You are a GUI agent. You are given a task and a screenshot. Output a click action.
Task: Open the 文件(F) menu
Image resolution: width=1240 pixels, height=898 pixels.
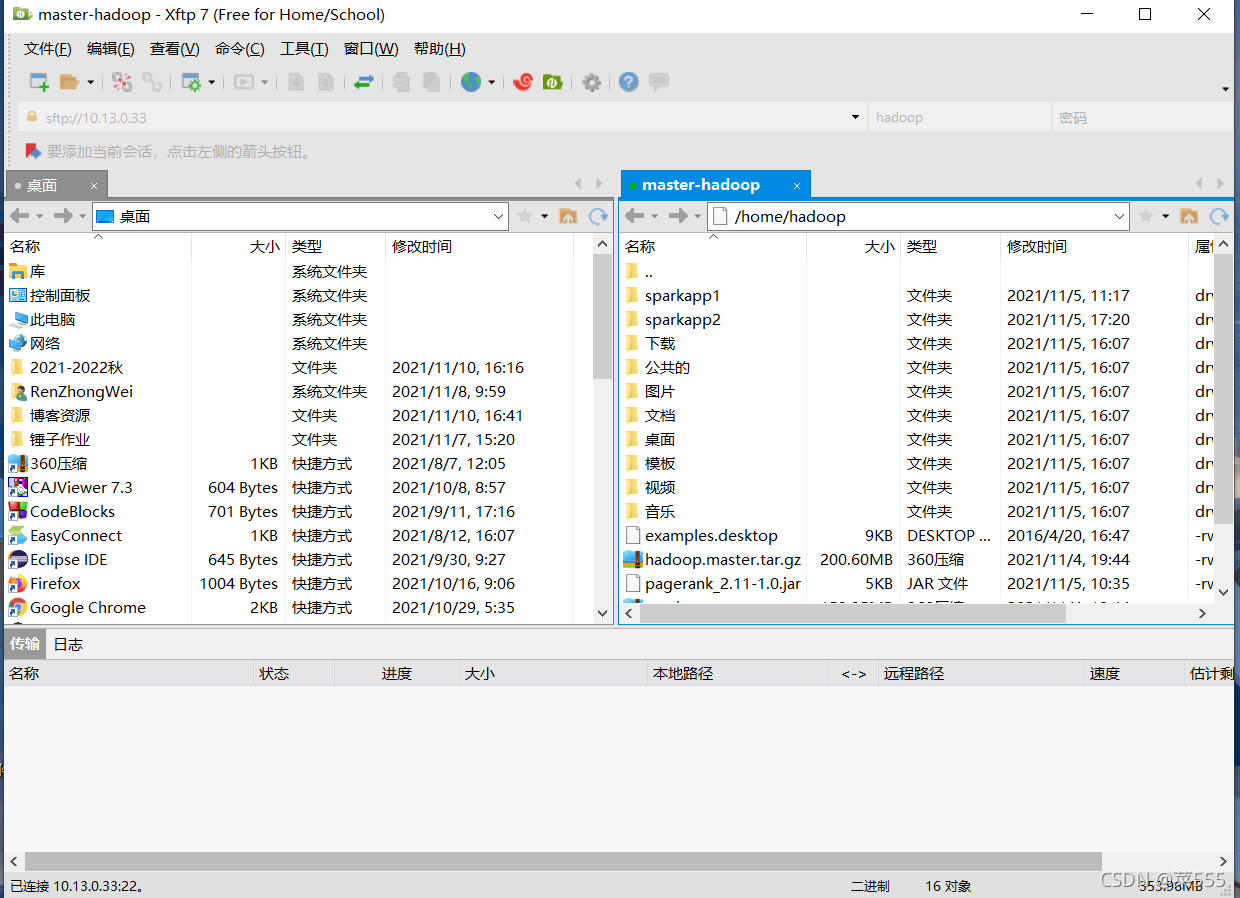pyautogui.click(x=47, y=49)
